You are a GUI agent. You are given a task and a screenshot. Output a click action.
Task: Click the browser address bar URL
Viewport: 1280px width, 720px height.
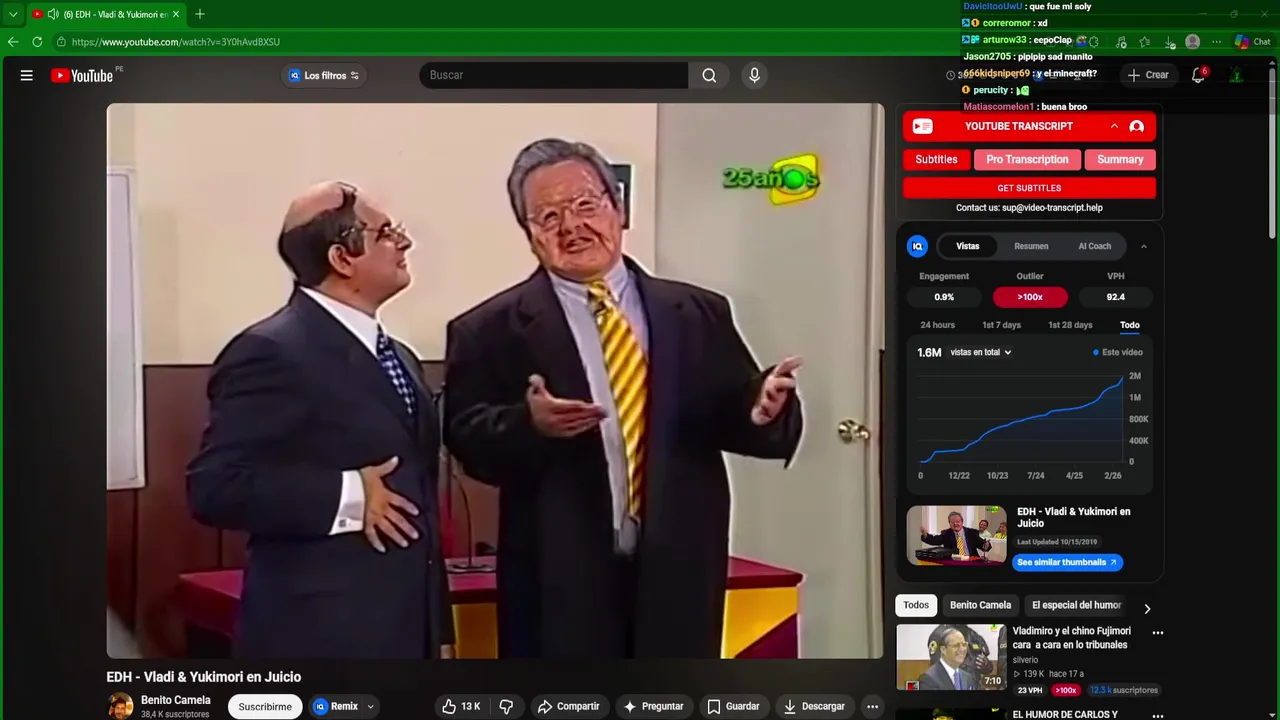(x=176, y=42)
